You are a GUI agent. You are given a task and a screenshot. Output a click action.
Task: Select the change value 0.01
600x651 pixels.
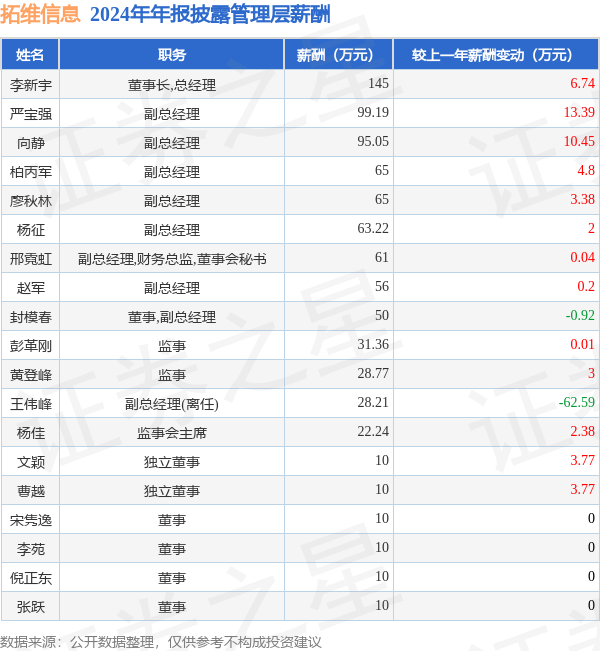click(x=582, y=345)
